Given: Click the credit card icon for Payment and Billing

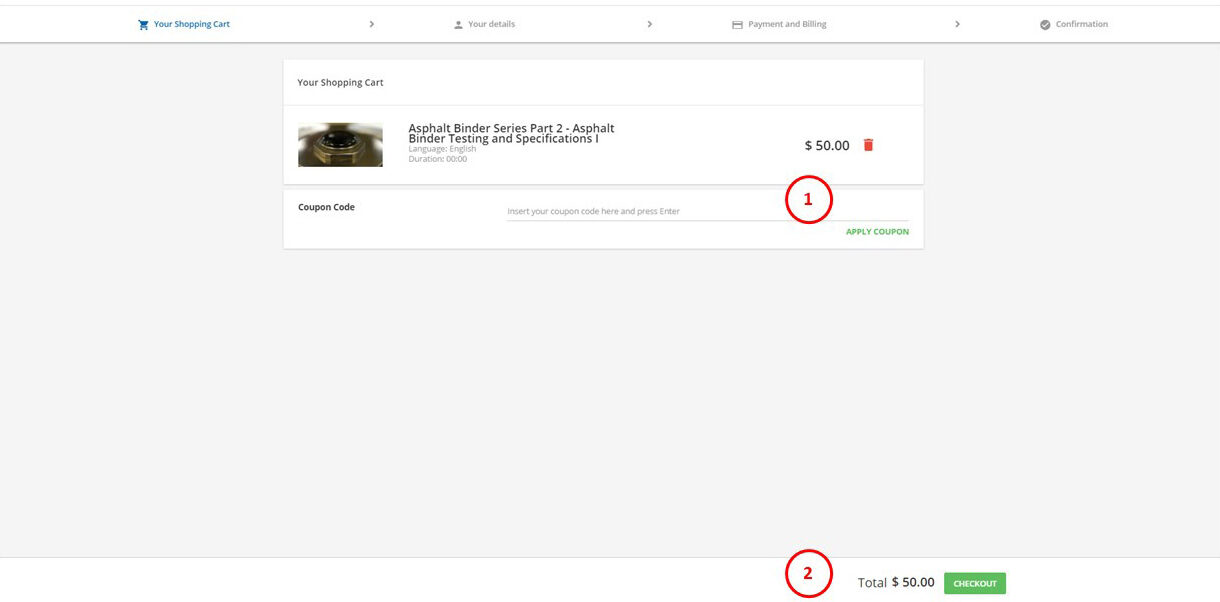Looking at the screenshot, I should (x=738, y=25).
